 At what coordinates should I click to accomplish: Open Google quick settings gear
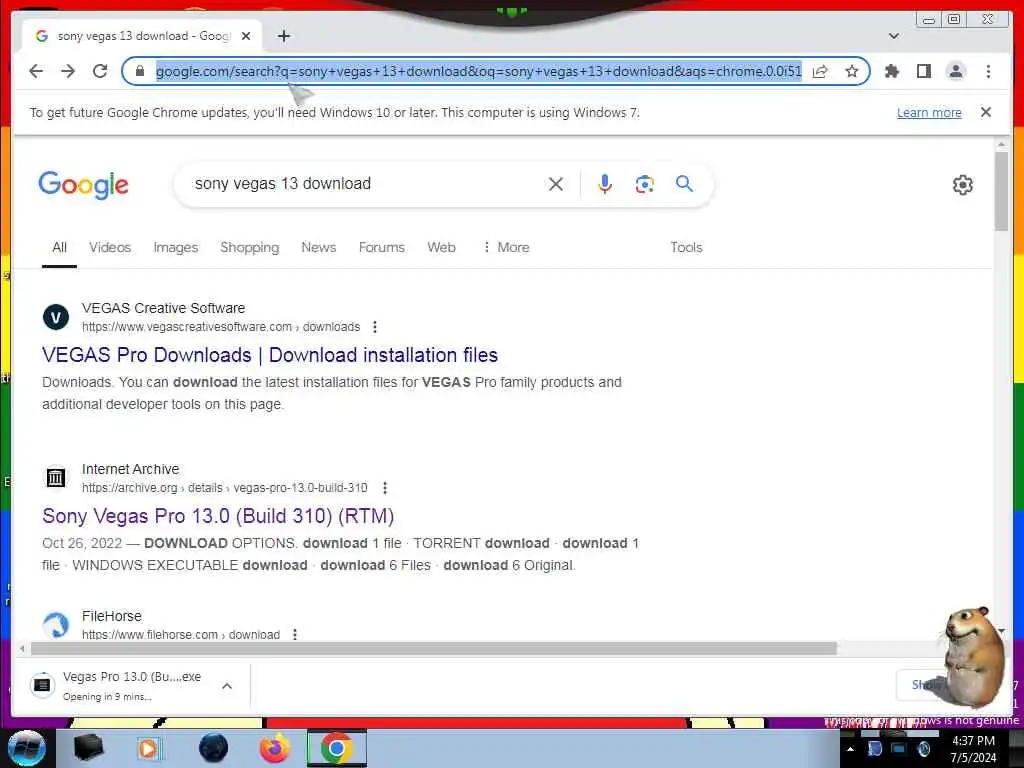pos(963,185)
